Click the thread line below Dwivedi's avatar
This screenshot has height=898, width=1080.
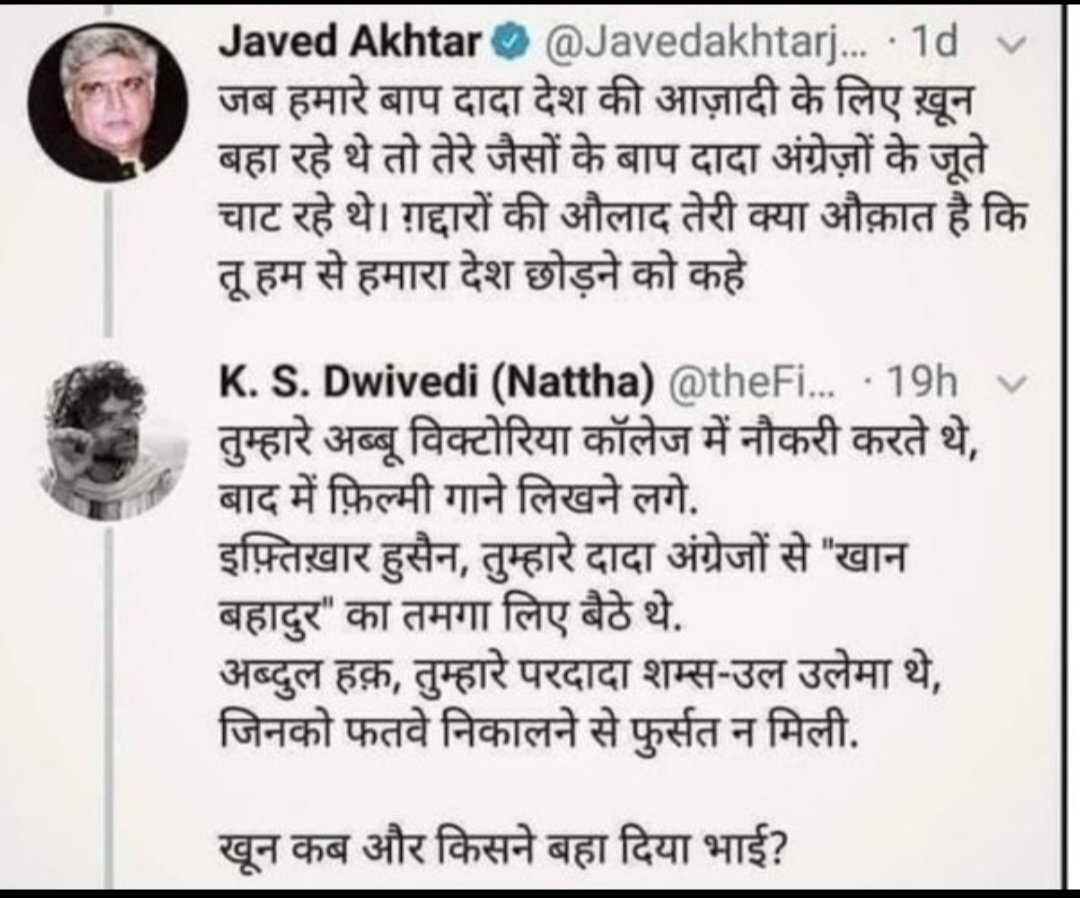pos(109,704)
